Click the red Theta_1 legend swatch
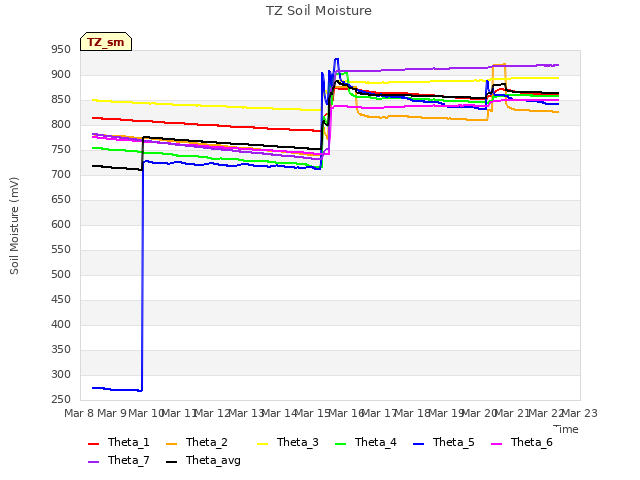Screen dimensions: 640x480 (x=93, y=444)
